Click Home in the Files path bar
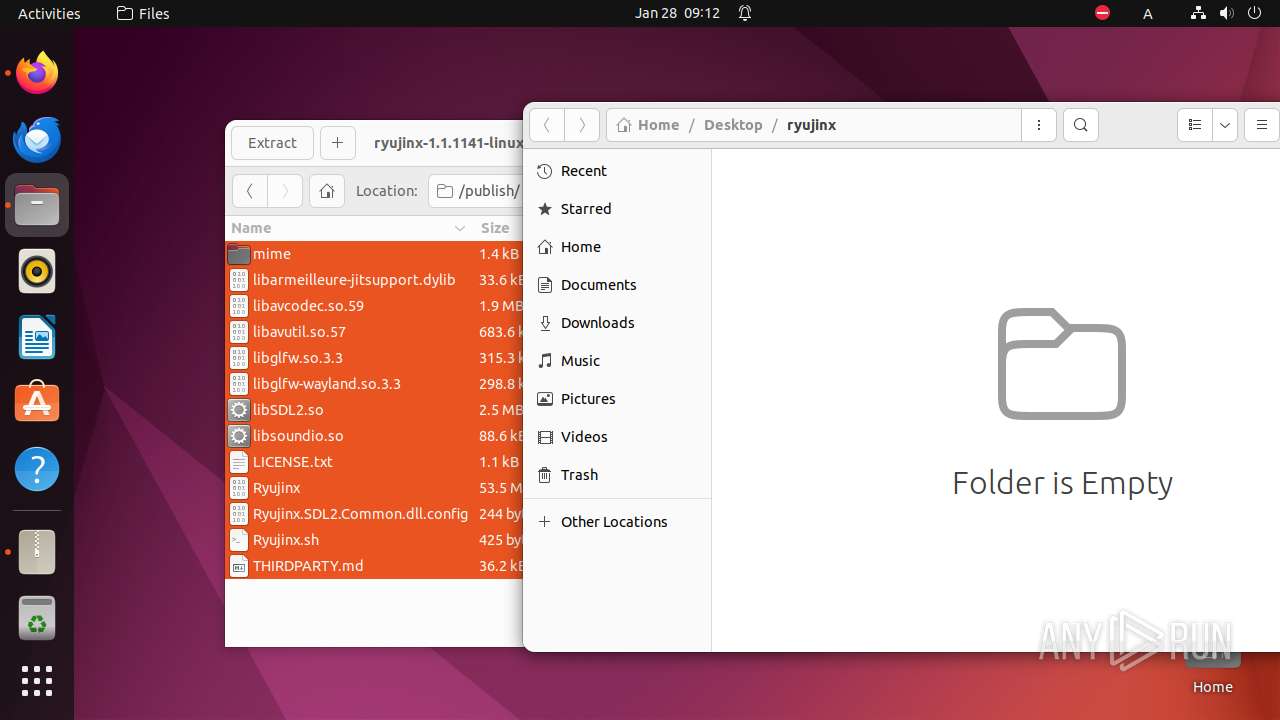This screenshot has height=720, width=1280. click(648, 125)
